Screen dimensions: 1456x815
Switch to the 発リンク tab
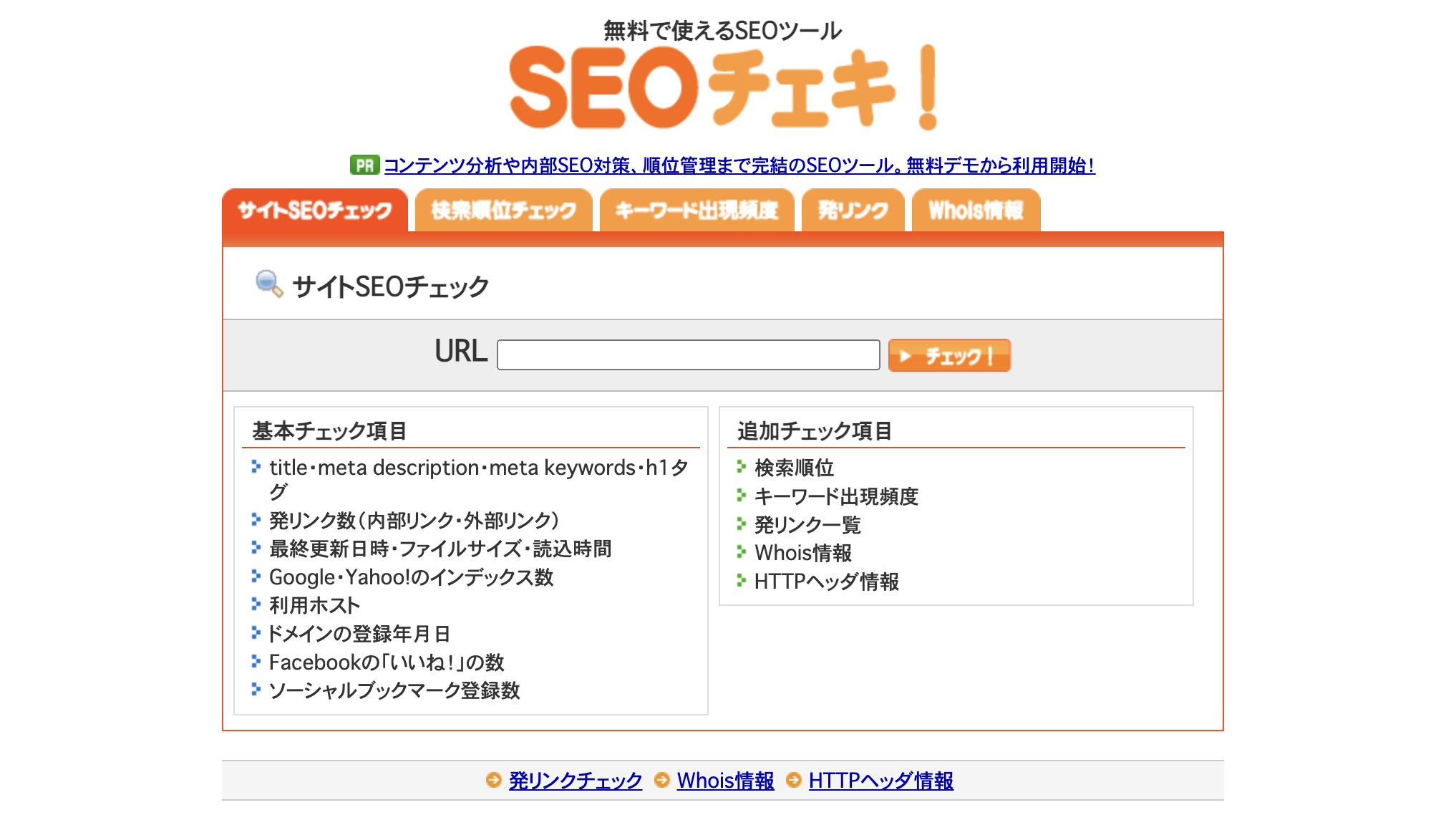click(853, 210)
